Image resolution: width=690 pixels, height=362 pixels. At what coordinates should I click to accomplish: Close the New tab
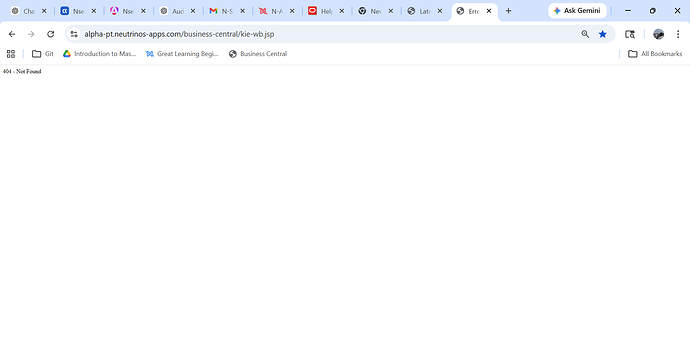pos(391,11)
